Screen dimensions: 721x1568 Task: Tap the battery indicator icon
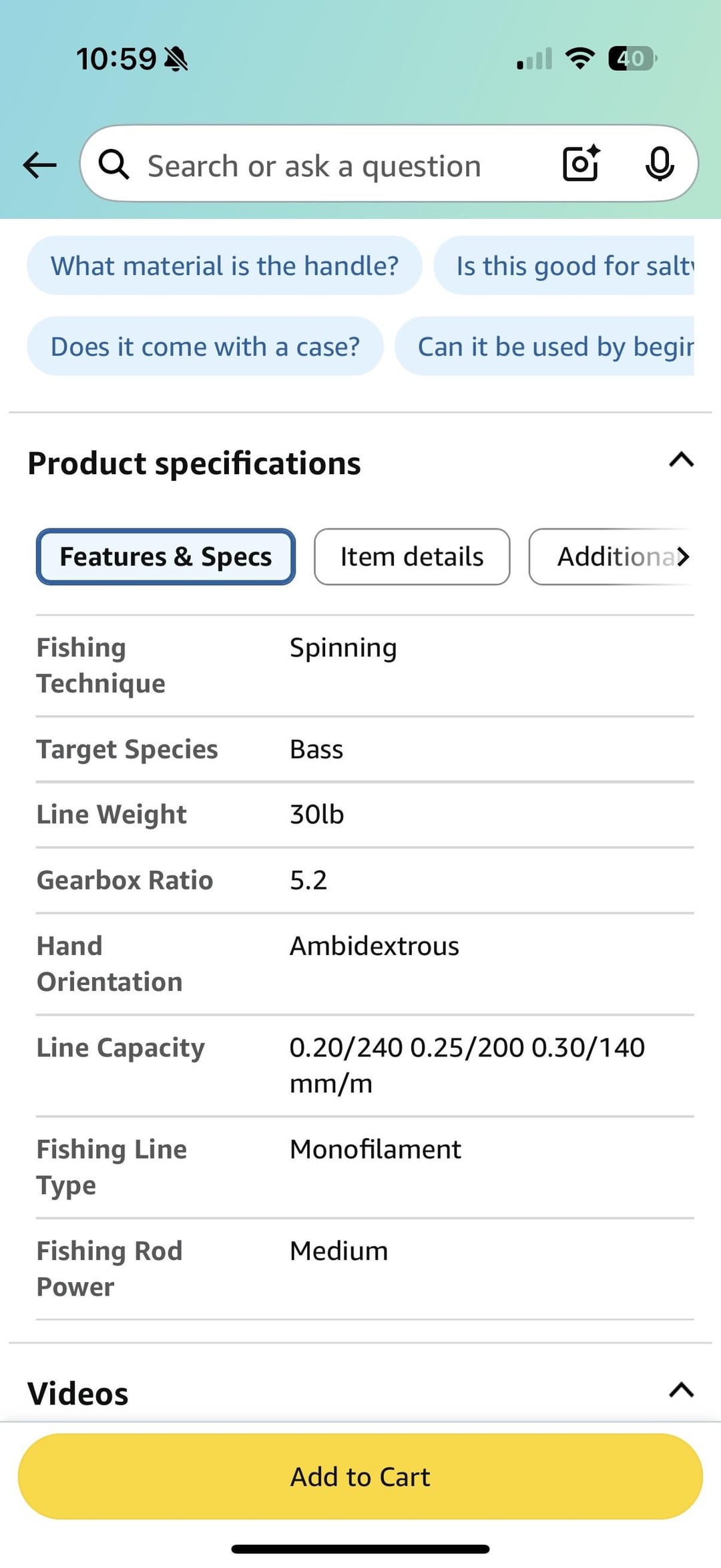click(x=632, y=59)
